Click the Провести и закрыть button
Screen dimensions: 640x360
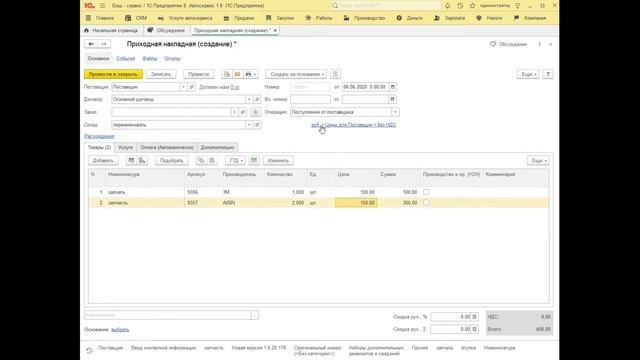click(113, 74)
